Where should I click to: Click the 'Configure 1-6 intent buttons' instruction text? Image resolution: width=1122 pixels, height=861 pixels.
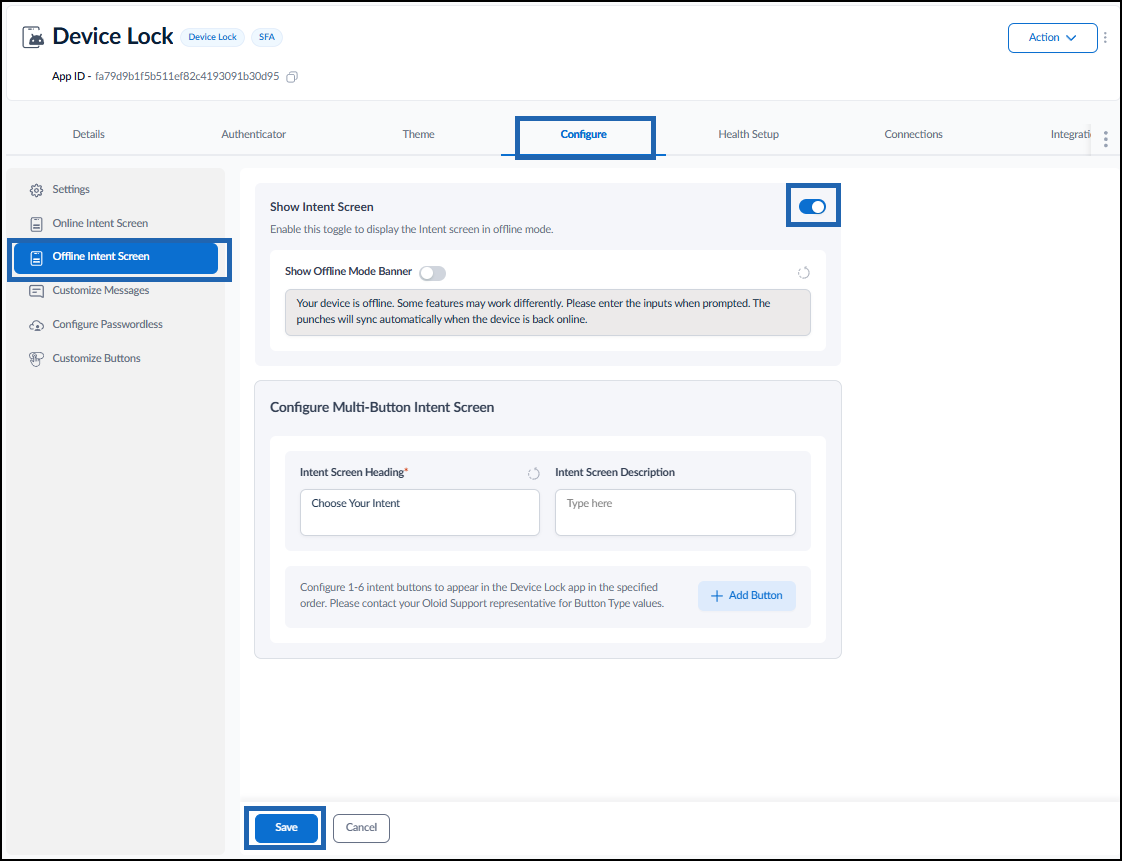click(x=482, y=595)
